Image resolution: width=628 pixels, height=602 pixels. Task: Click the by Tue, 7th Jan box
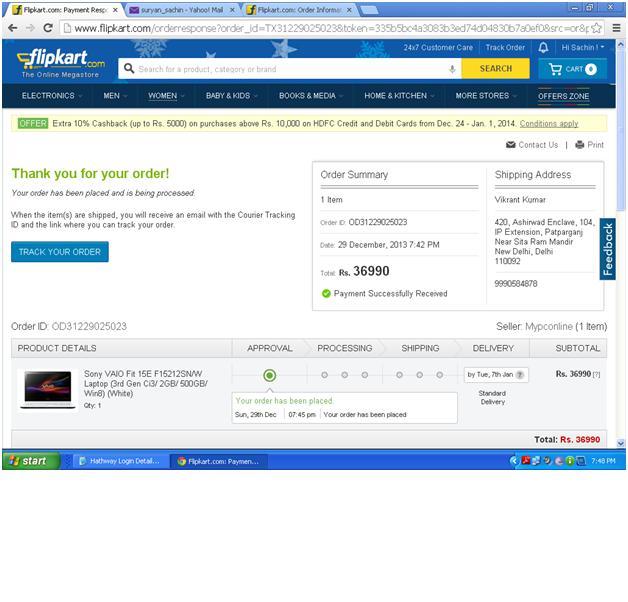coord(496,375)
